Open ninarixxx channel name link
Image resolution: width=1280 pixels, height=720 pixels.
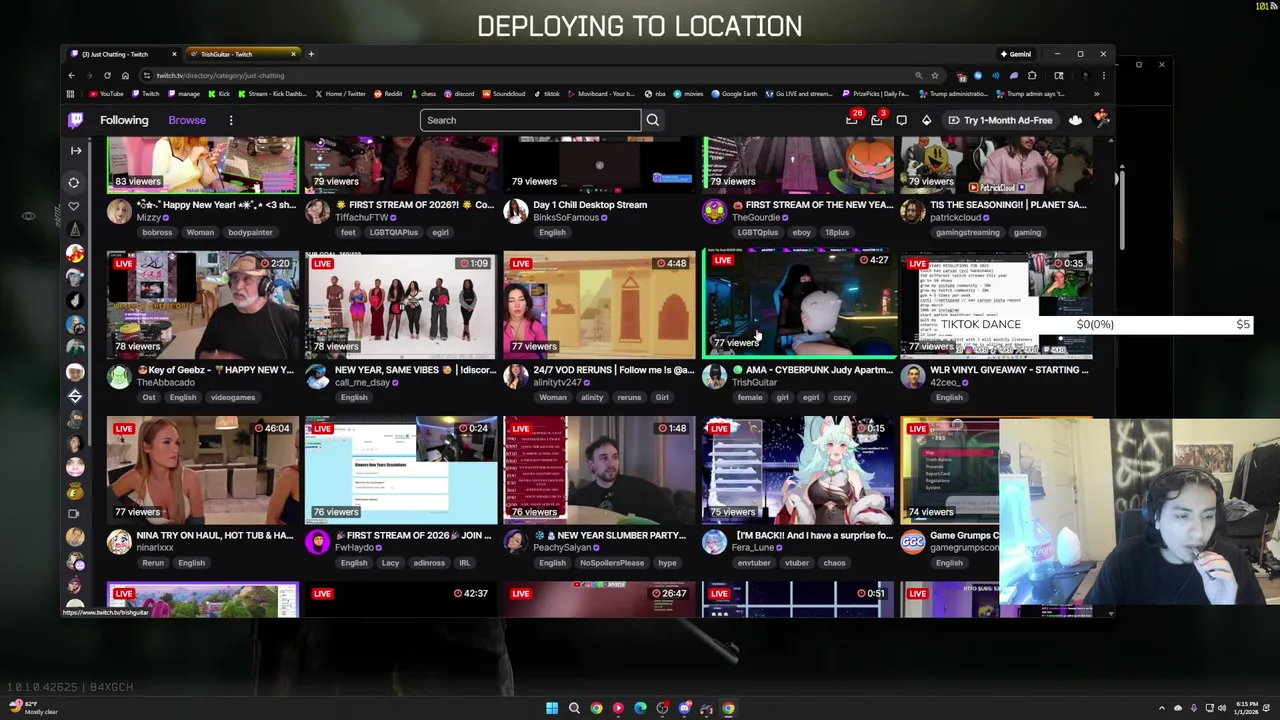point(155,548)
